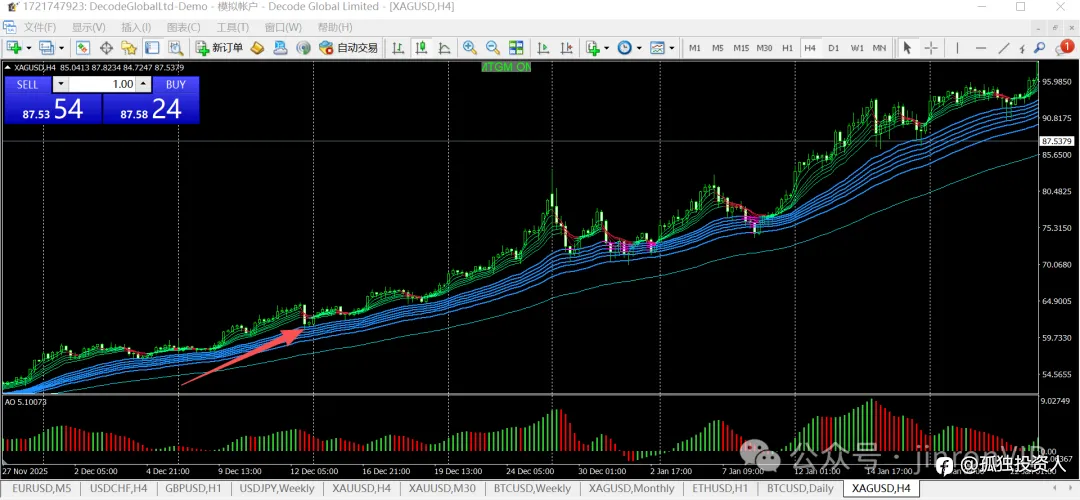Click the virtual hosting server icon
This screenshot has height=500, width=1080.
point(280,48)
